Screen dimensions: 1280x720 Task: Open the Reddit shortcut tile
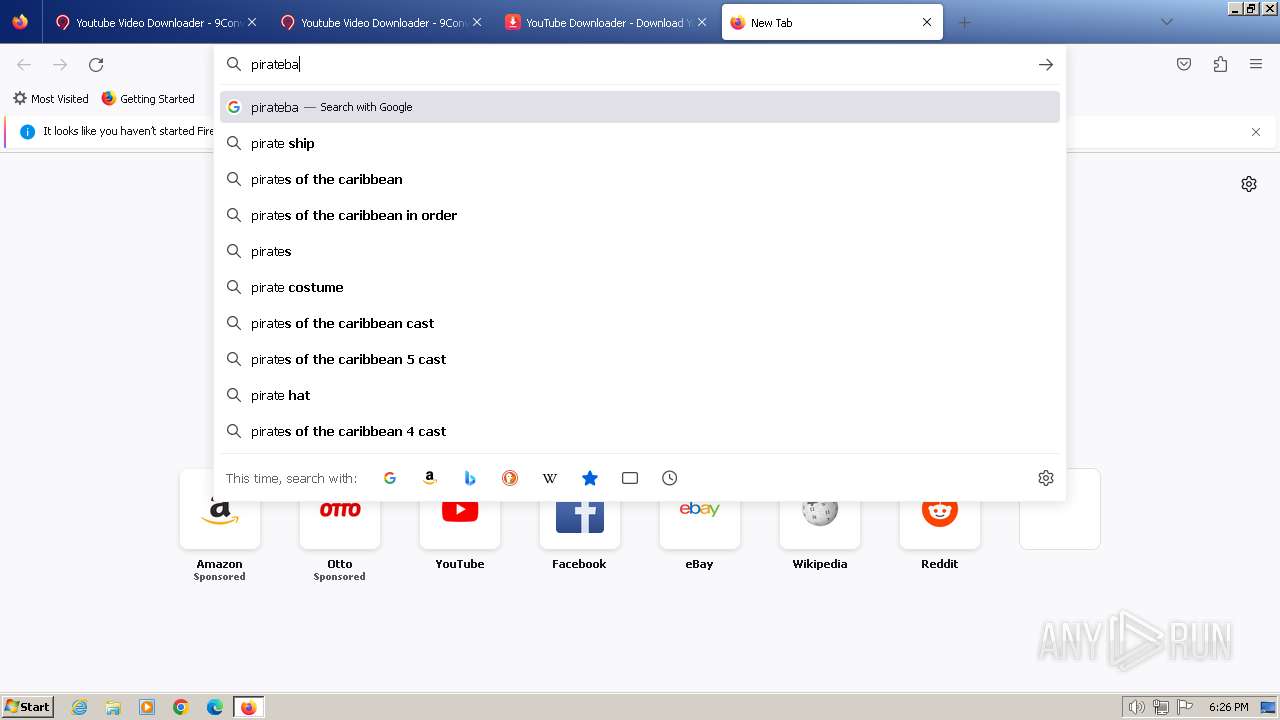[x=940, y=525]
